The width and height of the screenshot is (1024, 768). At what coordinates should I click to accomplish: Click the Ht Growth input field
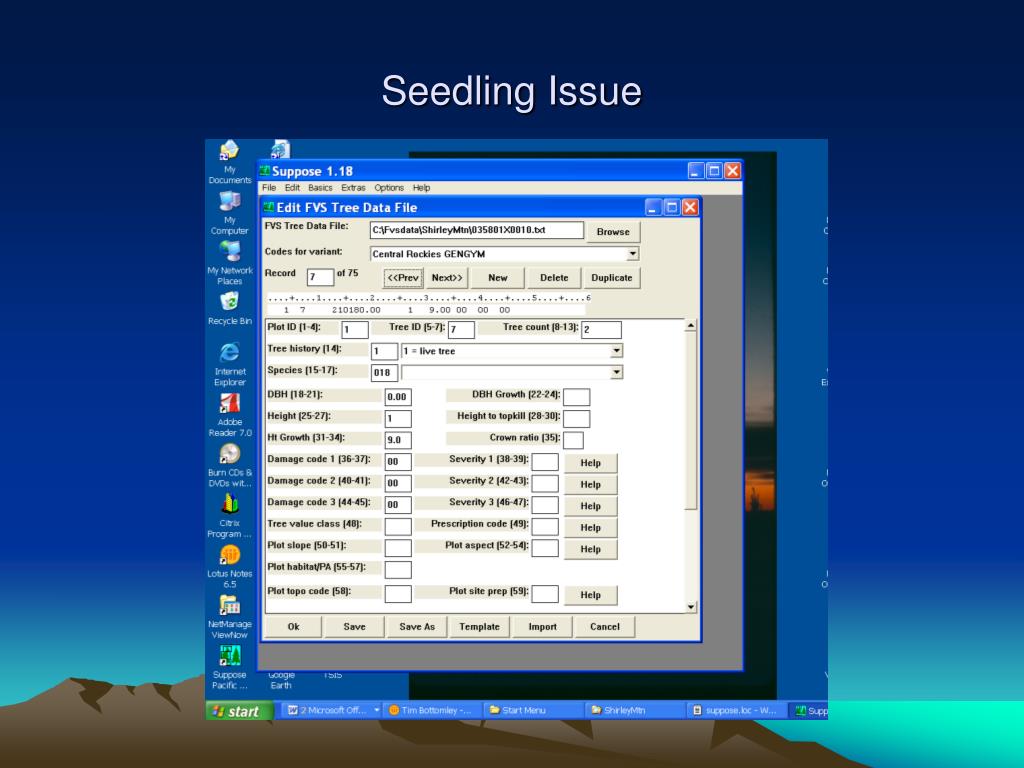(x=398, y=440)
